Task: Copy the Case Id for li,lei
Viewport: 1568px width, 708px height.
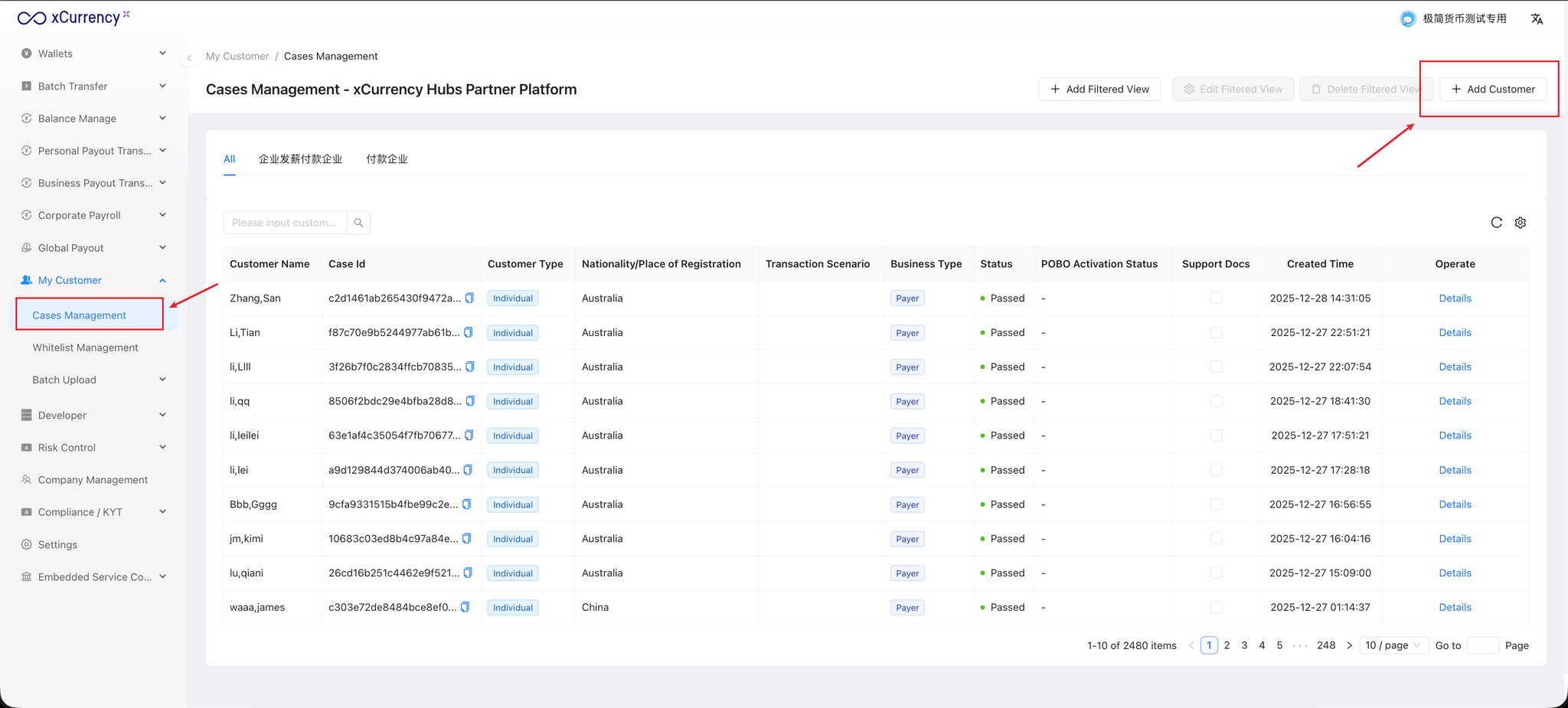Action: click(468, 470)
